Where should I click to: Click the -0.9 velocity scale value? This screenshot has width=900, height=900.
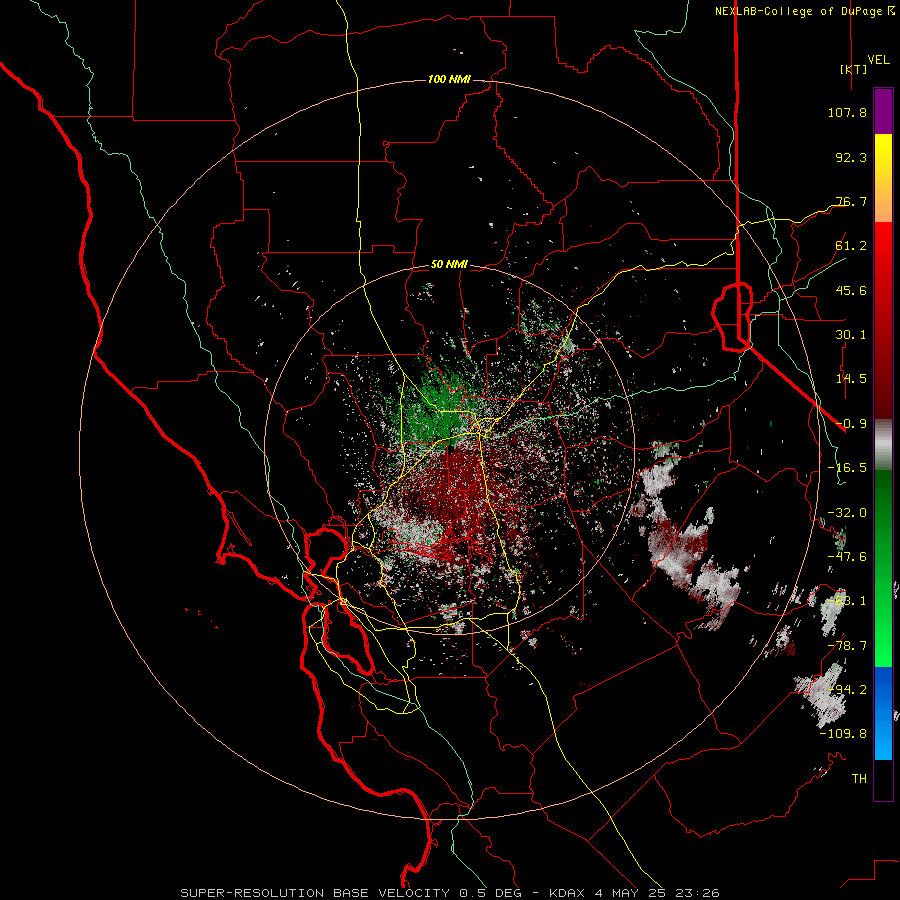click(851, 424)
